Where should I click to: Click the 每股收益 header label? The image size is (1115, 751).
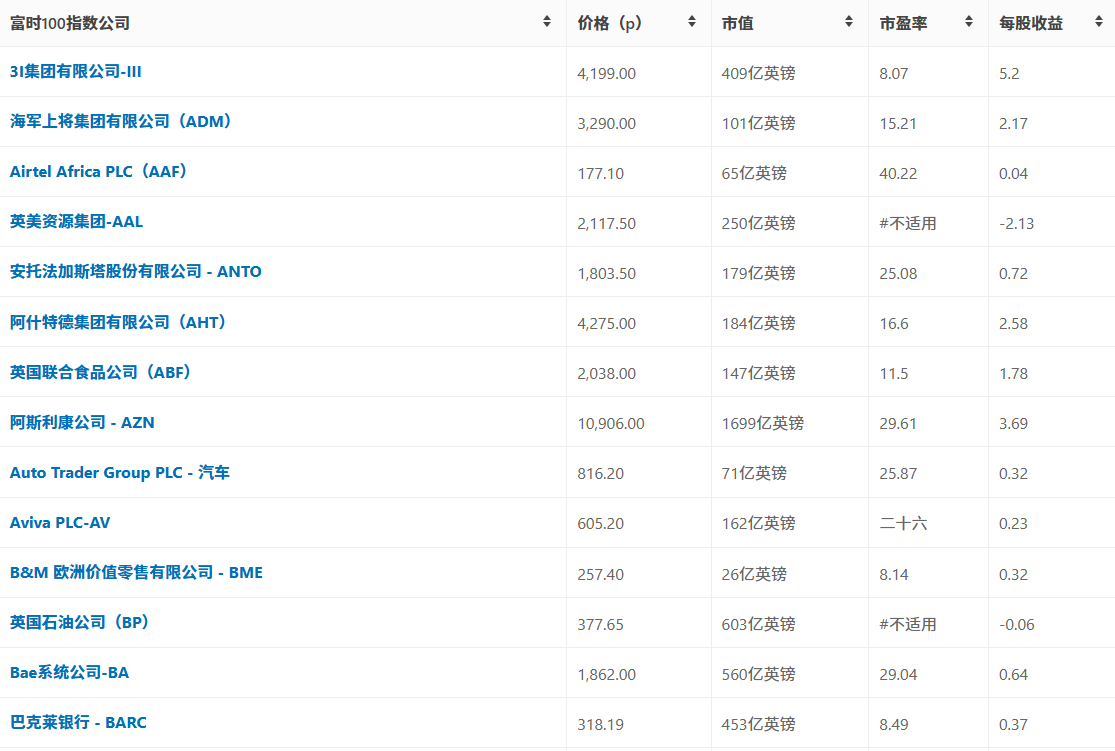[1031, 23]
